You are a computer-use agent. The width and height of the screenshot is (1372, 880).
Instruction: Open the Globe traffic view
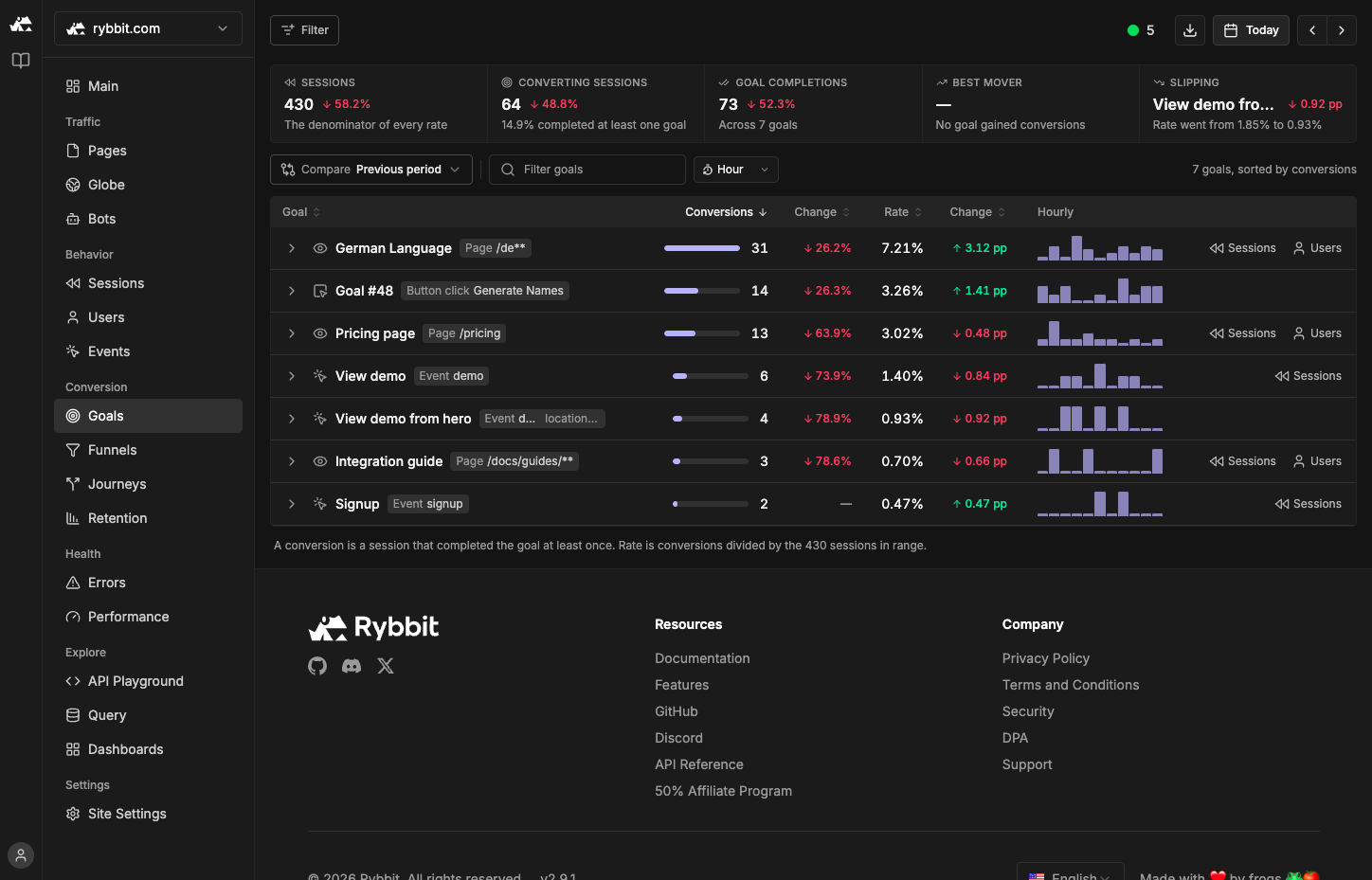tap(148, 185)
